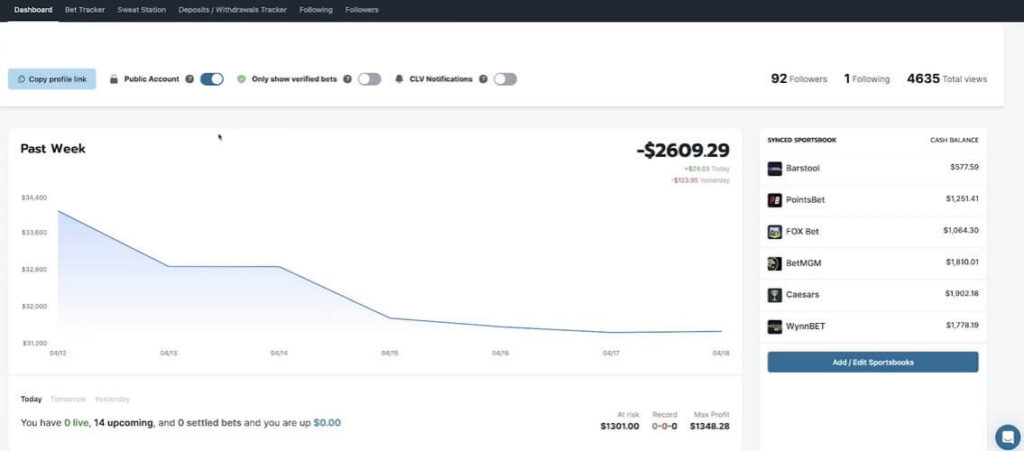Select the Yesterday bets filter

[x=111, y=399]
